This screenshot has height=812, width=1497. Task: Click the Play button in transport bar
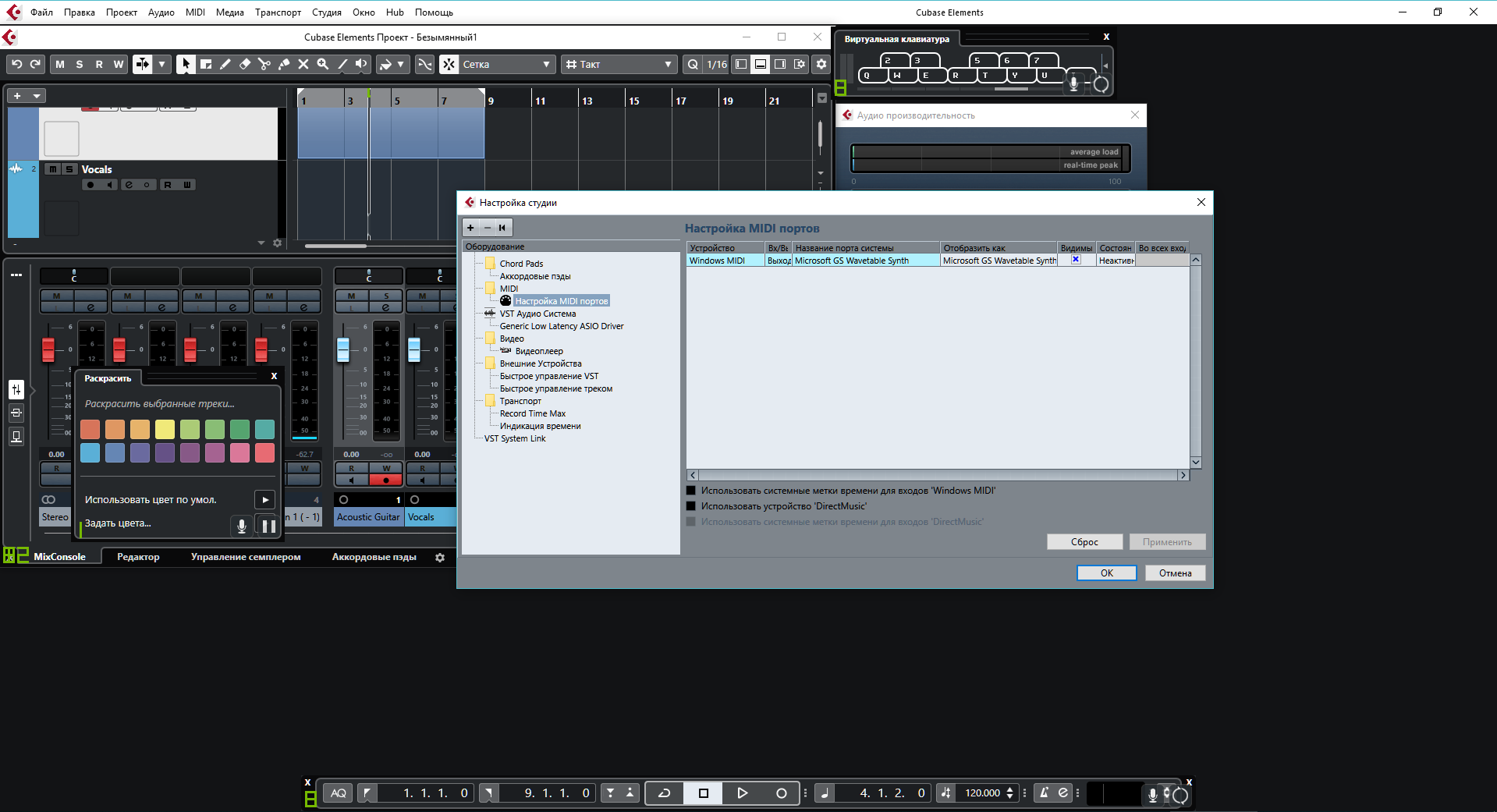pyautogui.click(x=742, y=793)
